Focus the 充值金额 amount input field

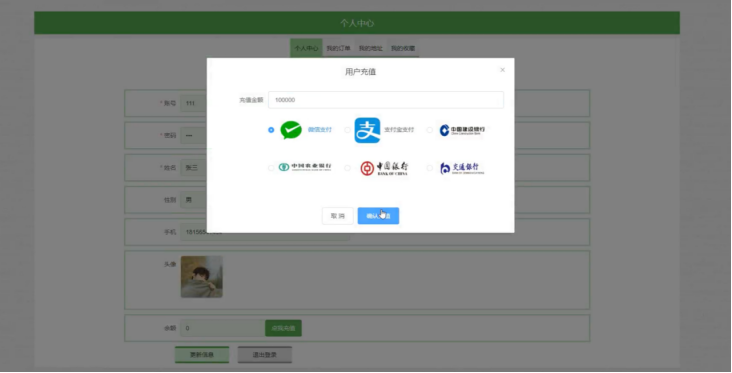(386, 100)
